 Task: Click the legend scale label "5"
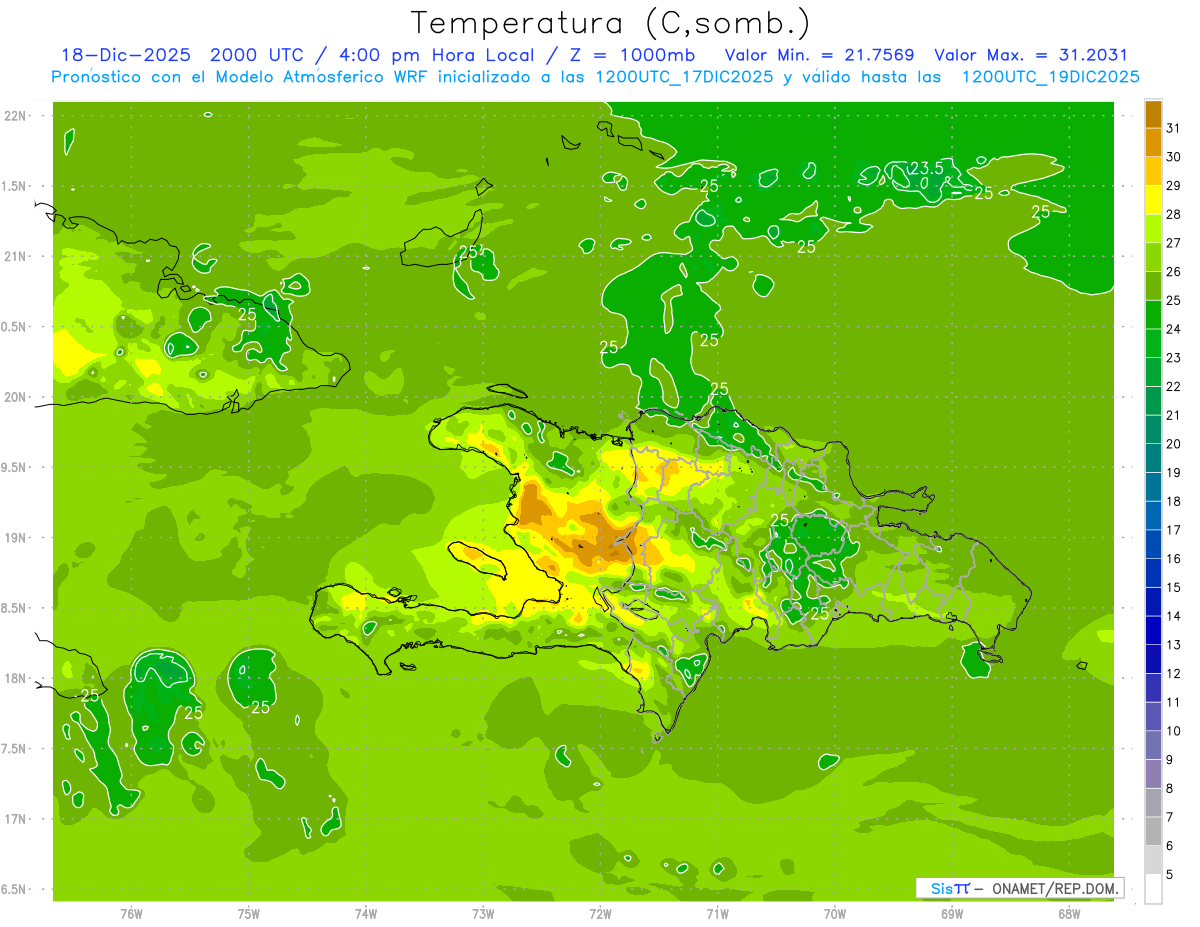point(1170,875)
